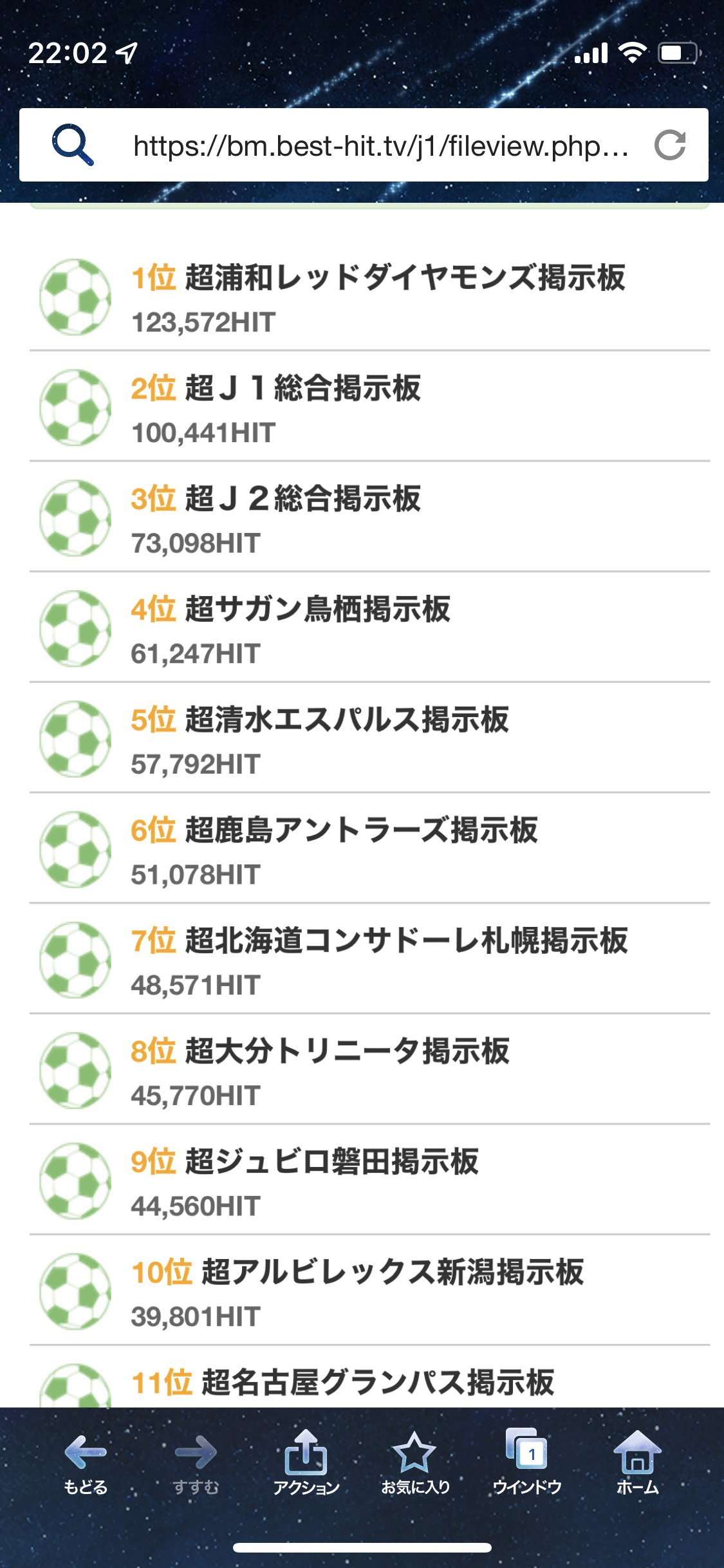Image resolution: width=724 pixels, height=1568 pixels.
Task: Open 超清水エスパルス掲示板 ranking entry
Action: pos(347,720)
